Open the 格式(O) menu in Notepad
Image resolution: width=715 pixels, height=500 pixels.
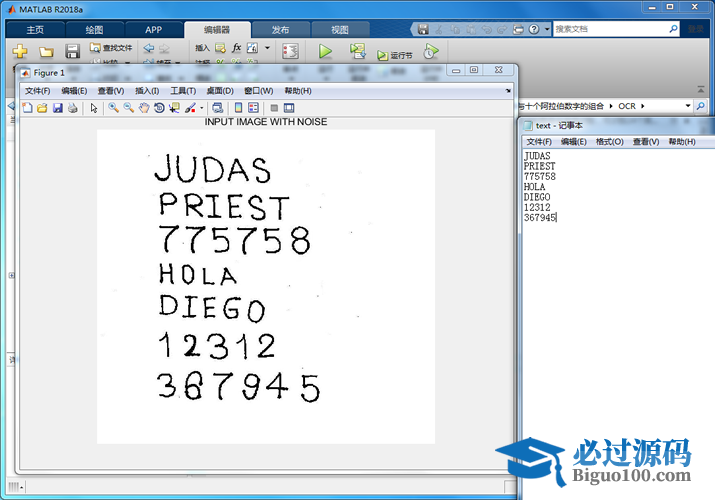tap(610, 142)
